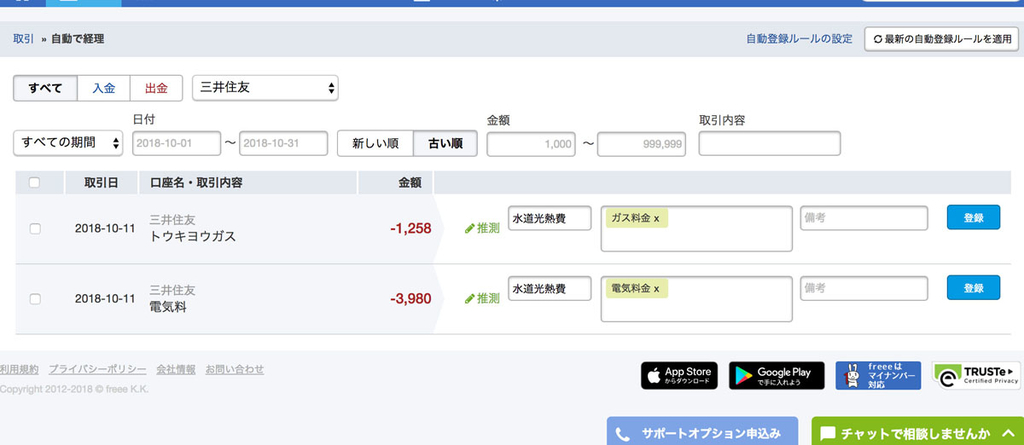The height and width of the screenshot is (445, 1024).
Task: Remove the ガス料金 tag with its x
Action: click(656, 218)
